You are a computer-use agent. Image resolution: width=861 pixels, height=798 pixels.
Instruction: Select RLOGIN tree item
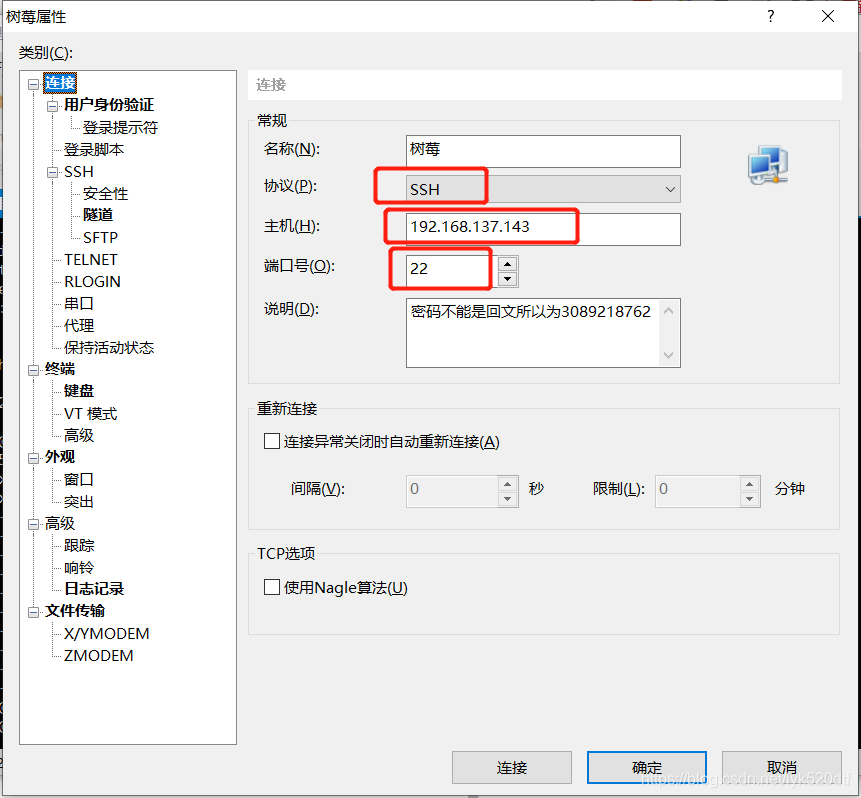[x=92, y=281]
